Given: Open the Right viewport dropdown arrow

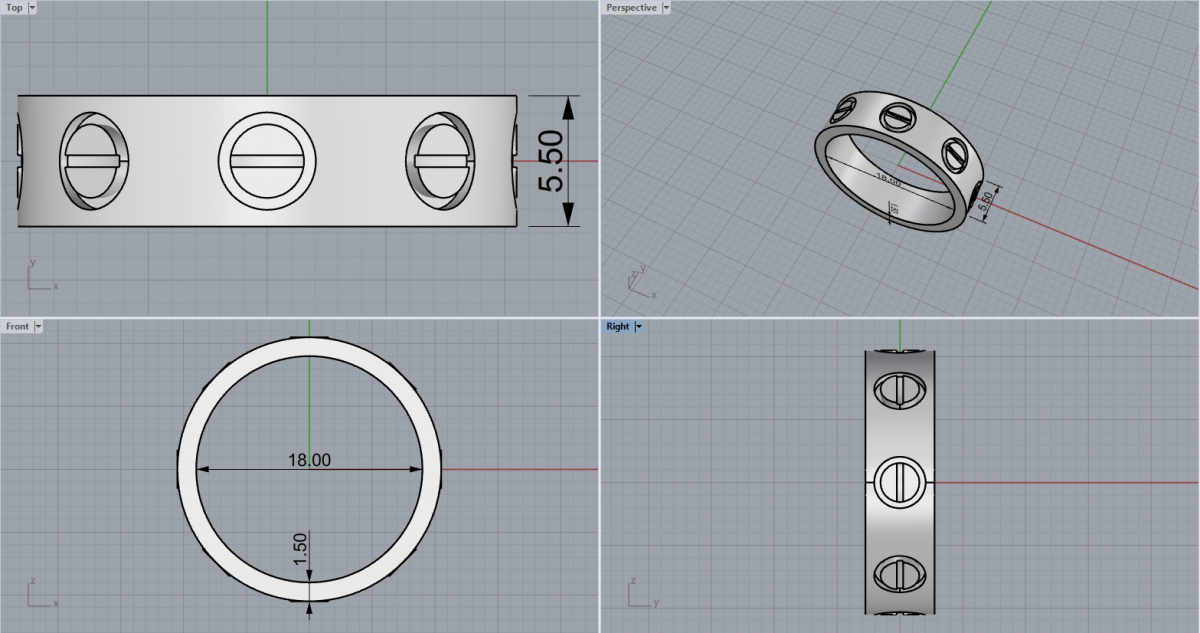Looking at the screenshot, I should point(639,326).
